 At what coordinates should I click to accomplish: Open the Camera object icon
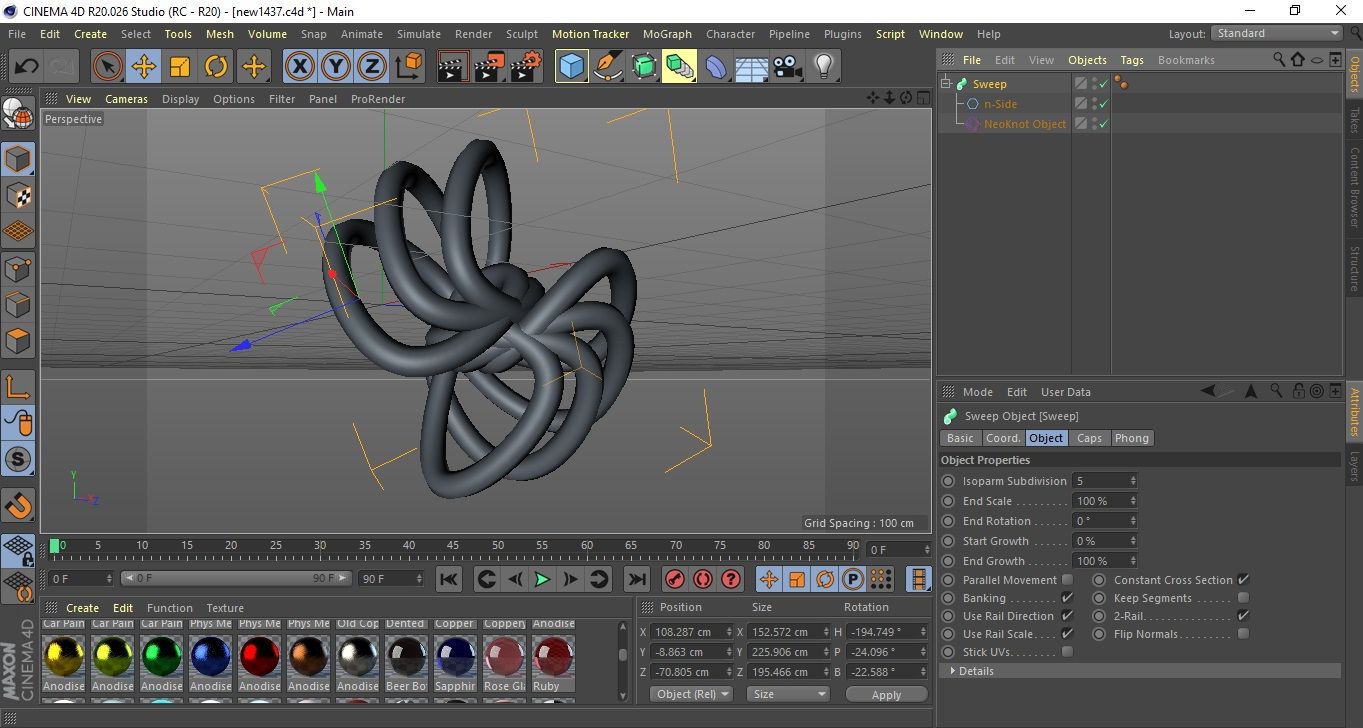(788, 67)
